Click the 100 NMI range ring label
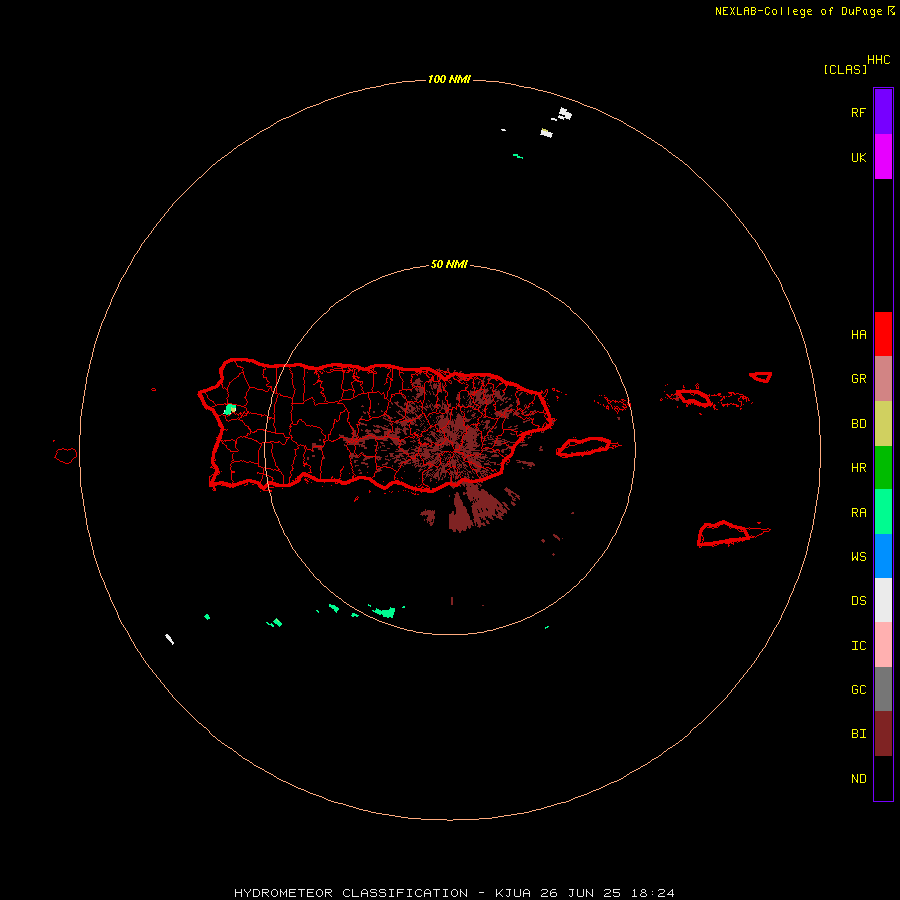 coord(449,79)
